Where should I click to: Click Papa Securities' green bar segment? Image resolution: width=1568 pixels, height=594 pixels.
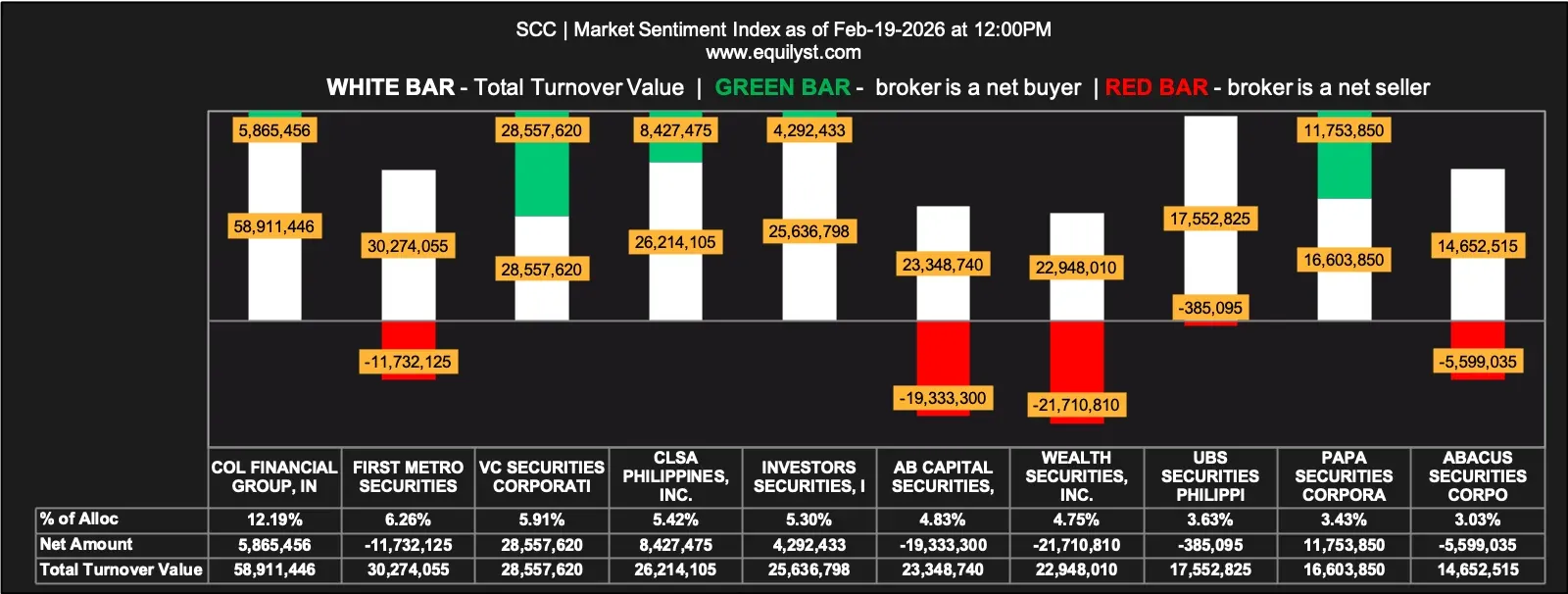tap(1344, 172)
